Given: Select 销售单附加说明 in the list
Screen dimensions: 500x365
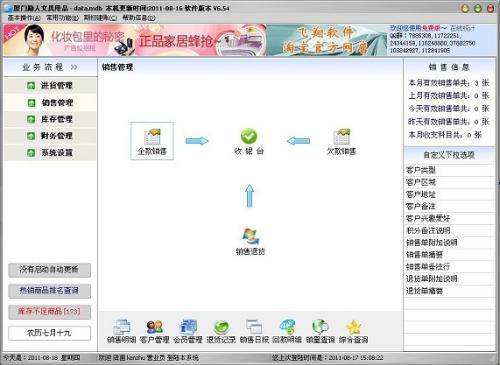Looking at the screenshot, I should pos(449,242).
